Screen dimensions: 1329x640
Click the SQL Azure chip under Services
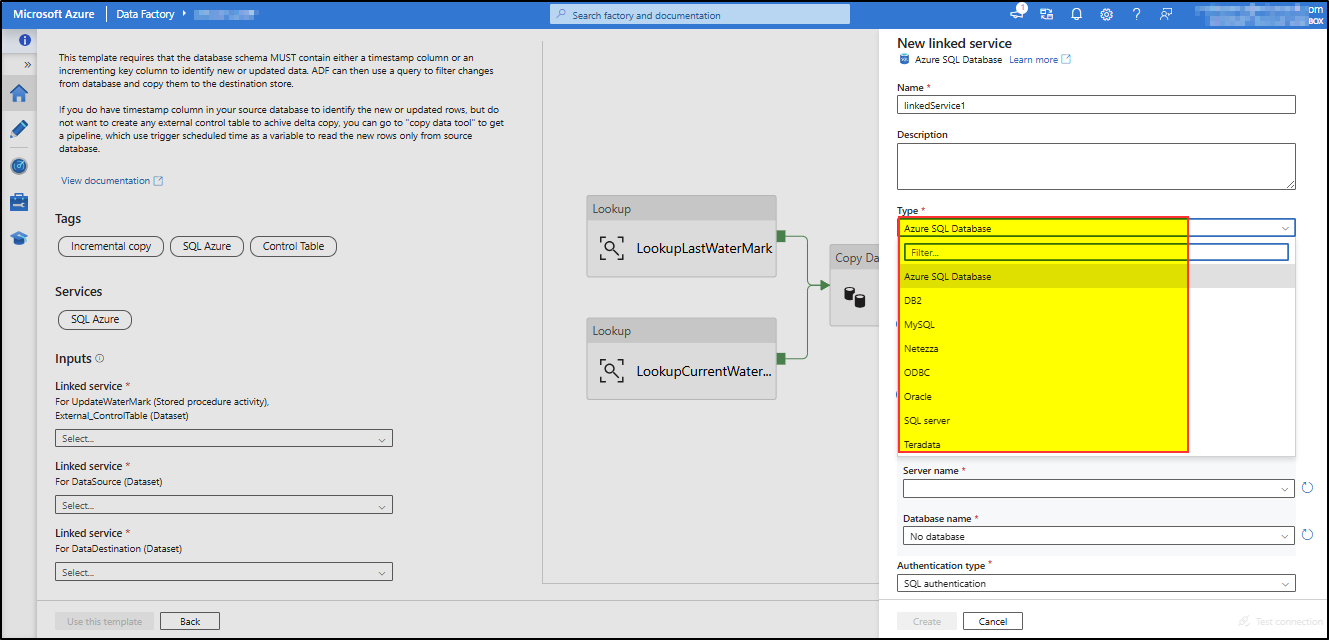[x=95, y=319]
